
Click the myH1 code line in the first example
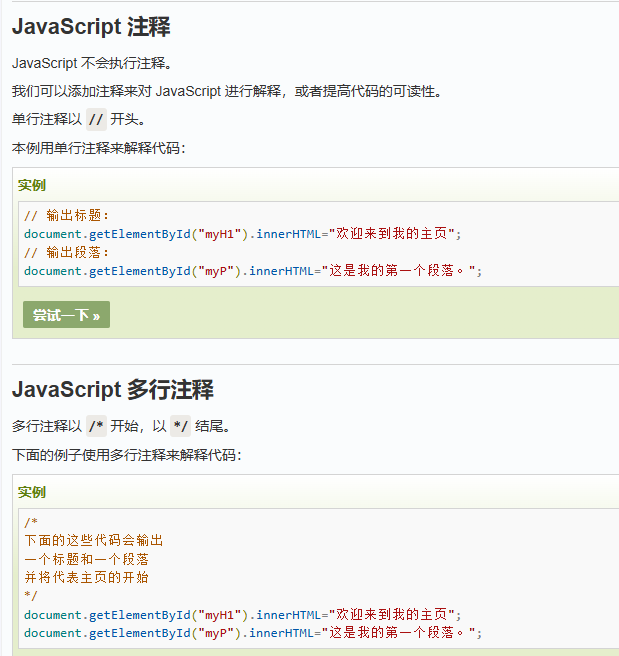(243, 233)
